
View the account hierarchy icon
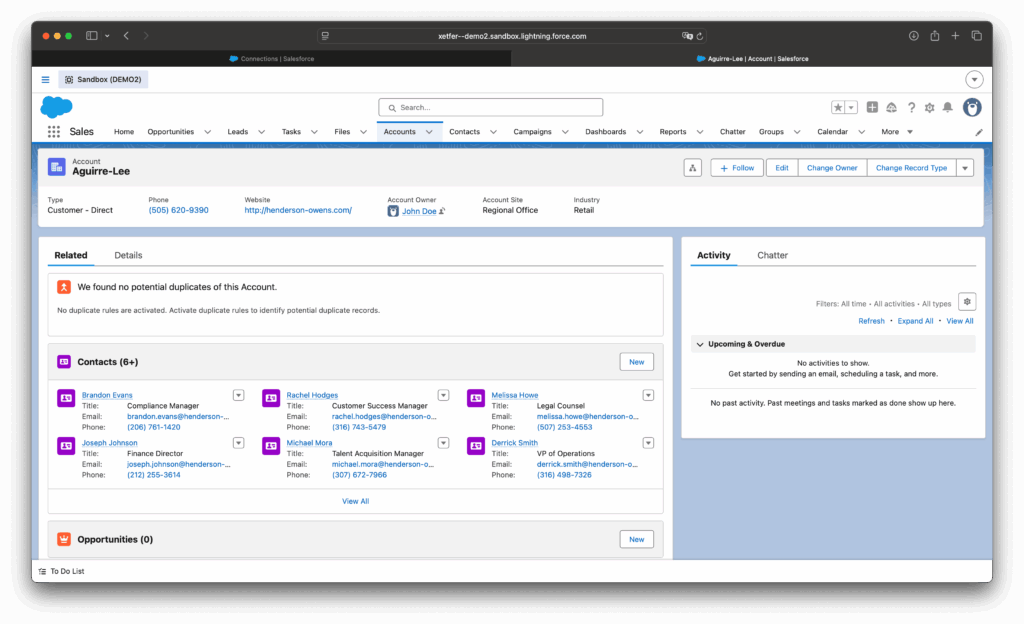(693, 168)
